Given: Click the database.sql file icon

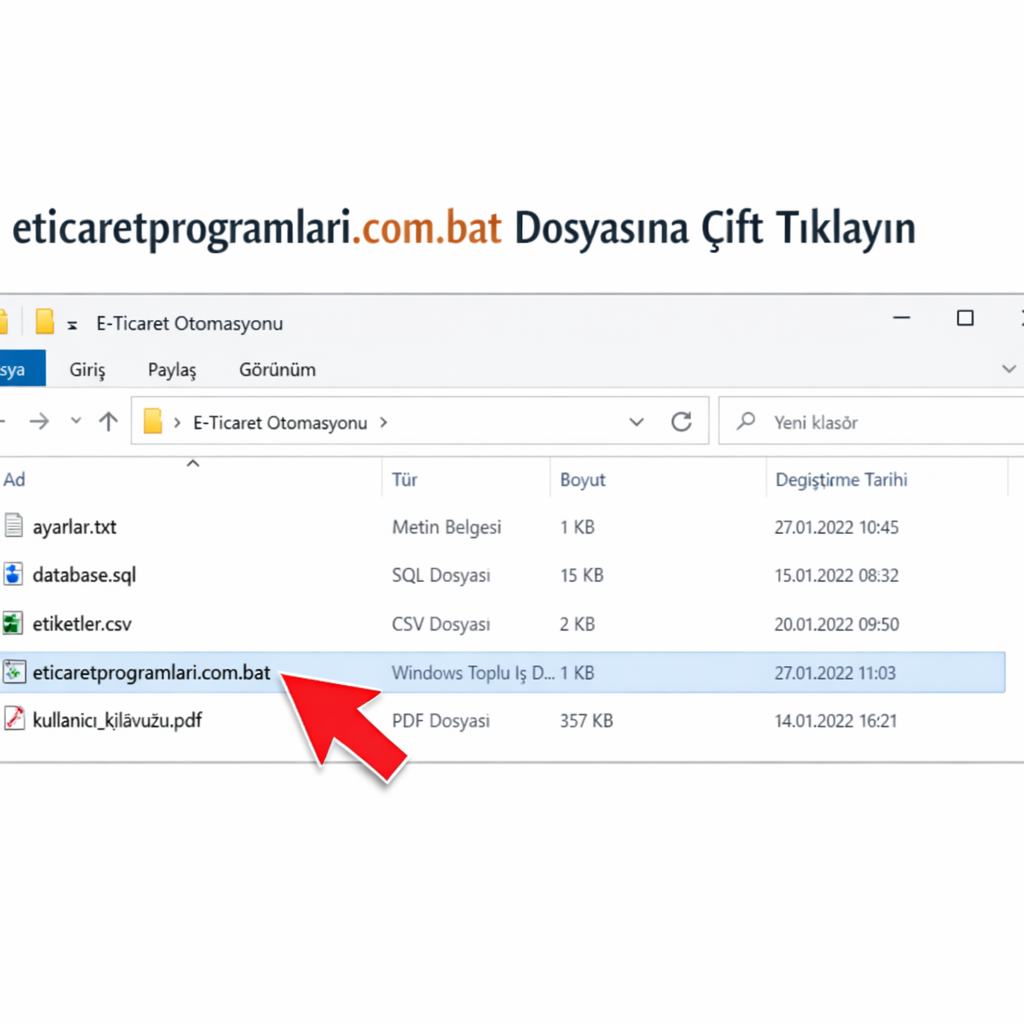Looking at the screenshot, I should [x=13, y=575].
